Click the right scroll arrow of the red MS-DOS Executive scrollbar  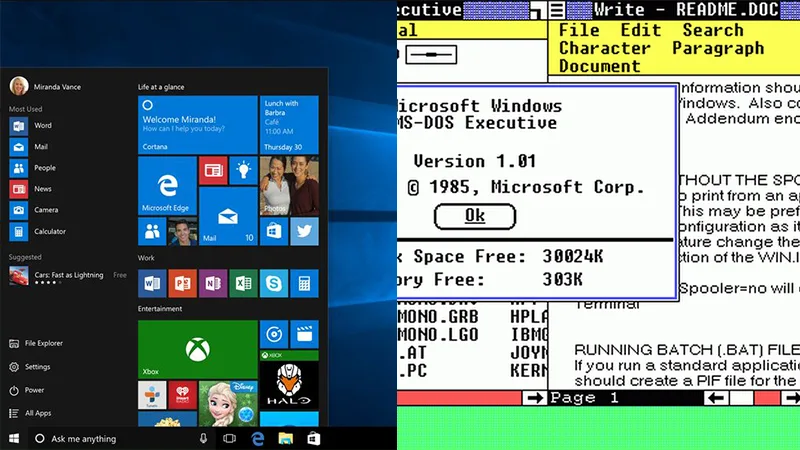point(535,398)
